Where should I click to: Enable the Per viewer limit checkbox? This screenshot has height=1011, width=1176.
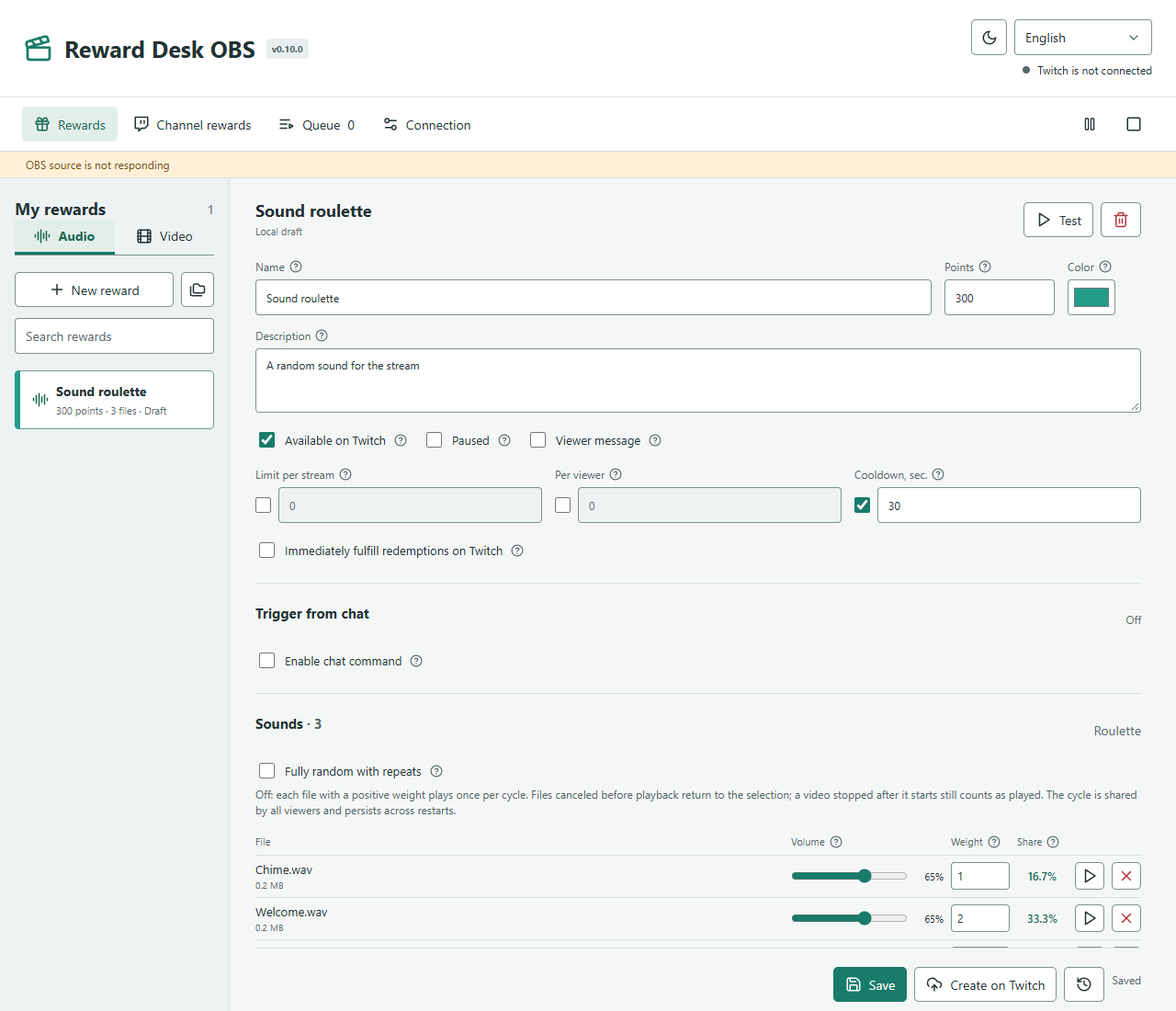563,505
